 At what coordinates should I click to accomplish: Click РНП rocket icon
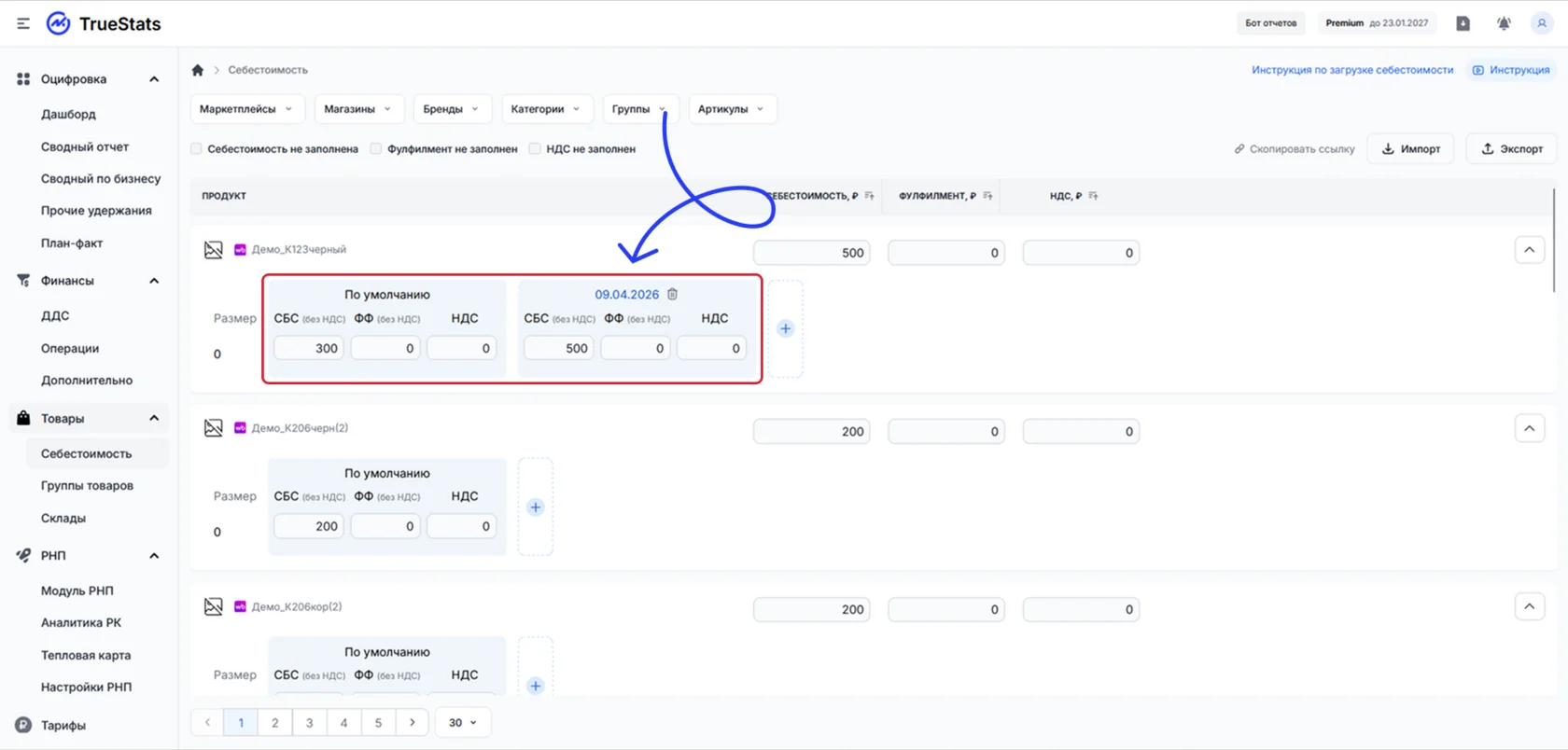click(23, 555)
